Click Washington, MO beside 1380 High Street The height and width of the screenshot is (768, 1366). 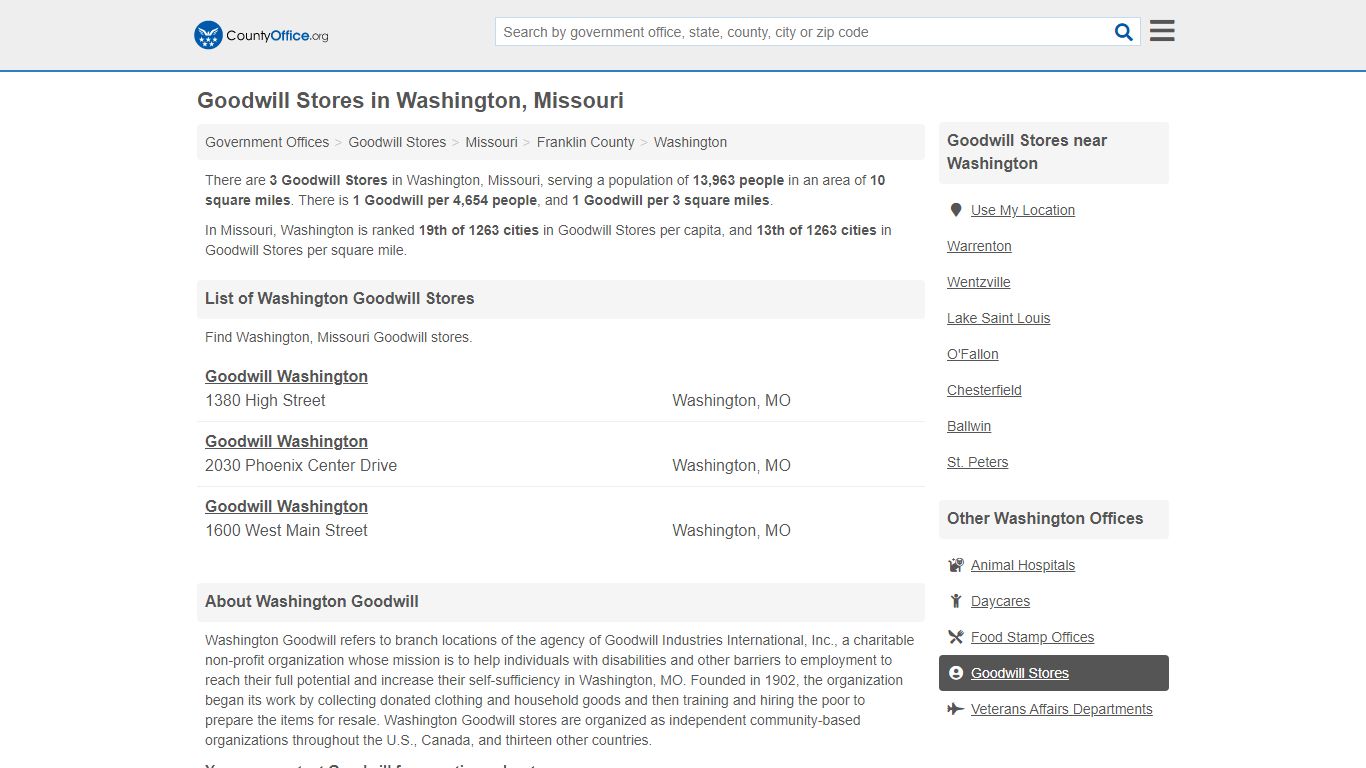[731, 400]
